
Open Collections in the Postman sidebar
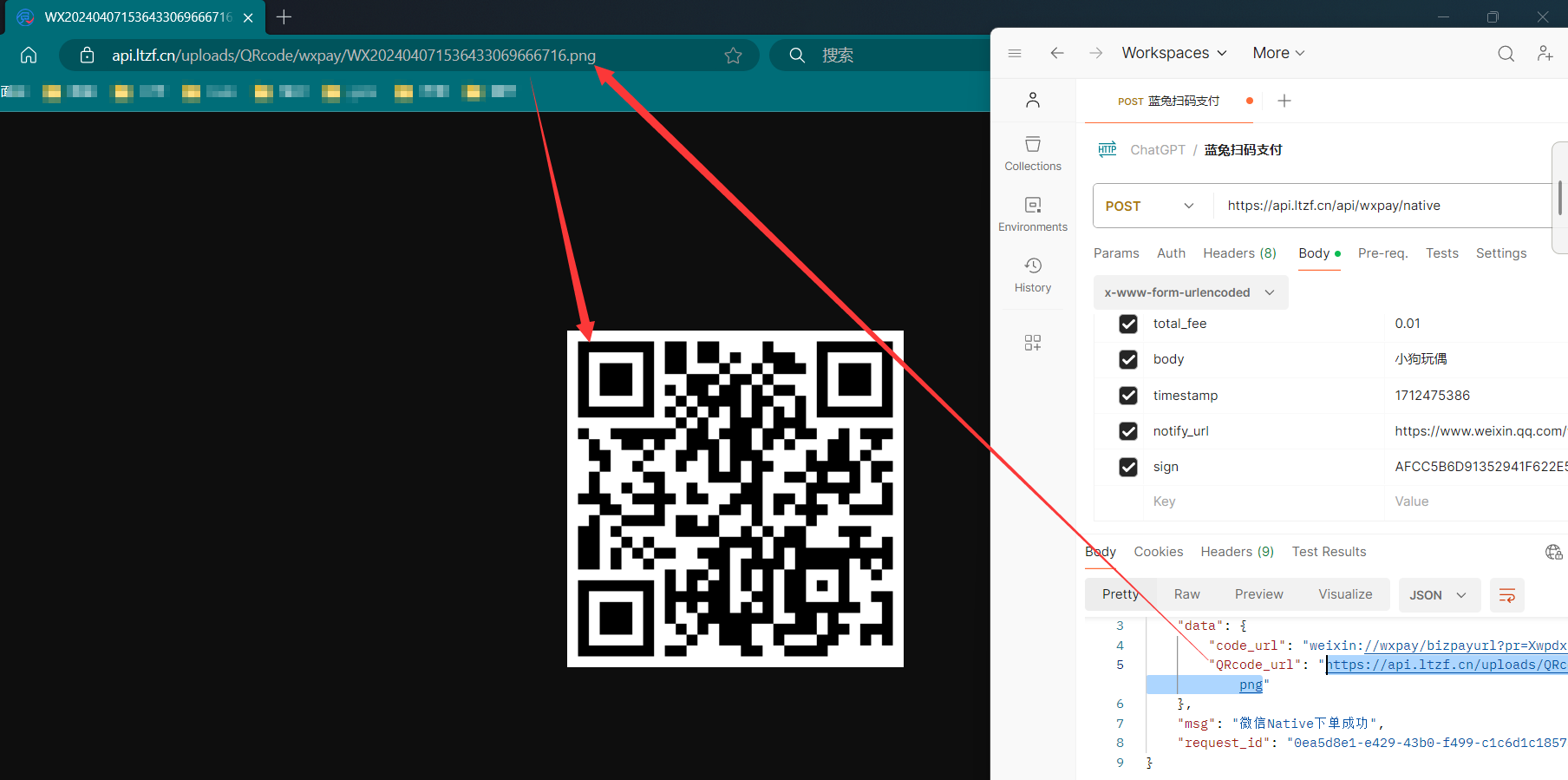pos(1033,153)
